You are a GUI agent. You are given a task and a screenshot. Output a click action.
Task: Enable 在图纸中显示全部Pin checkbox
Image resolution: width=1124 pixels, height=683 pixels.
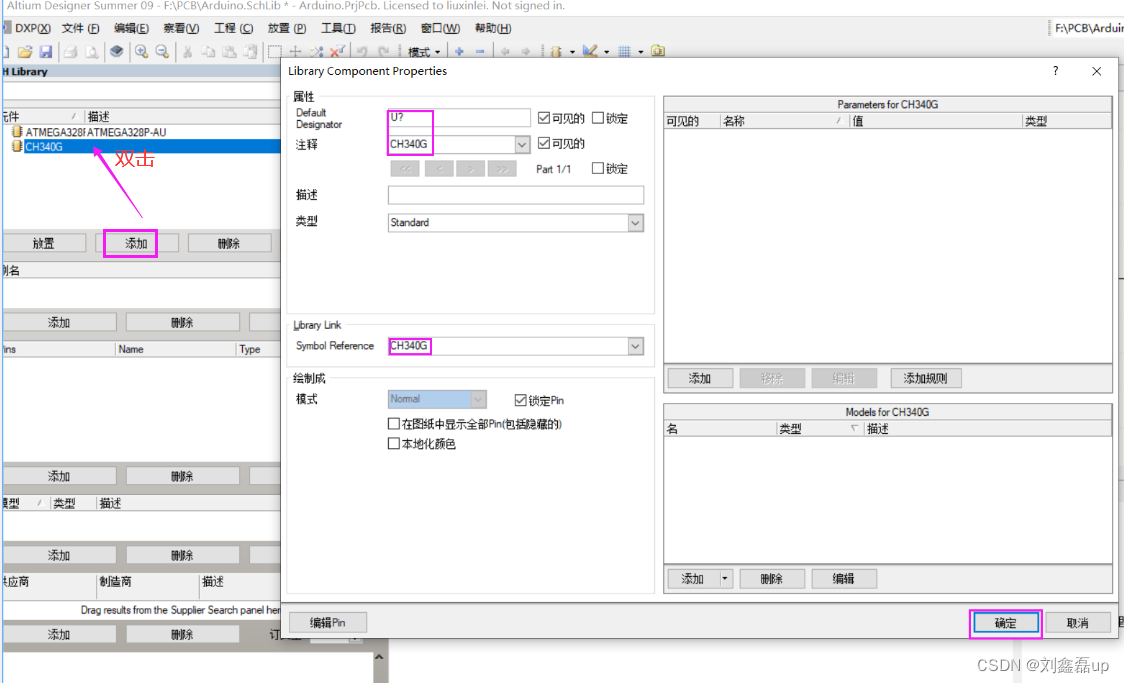pyautogui.click(x=394, y=424)
